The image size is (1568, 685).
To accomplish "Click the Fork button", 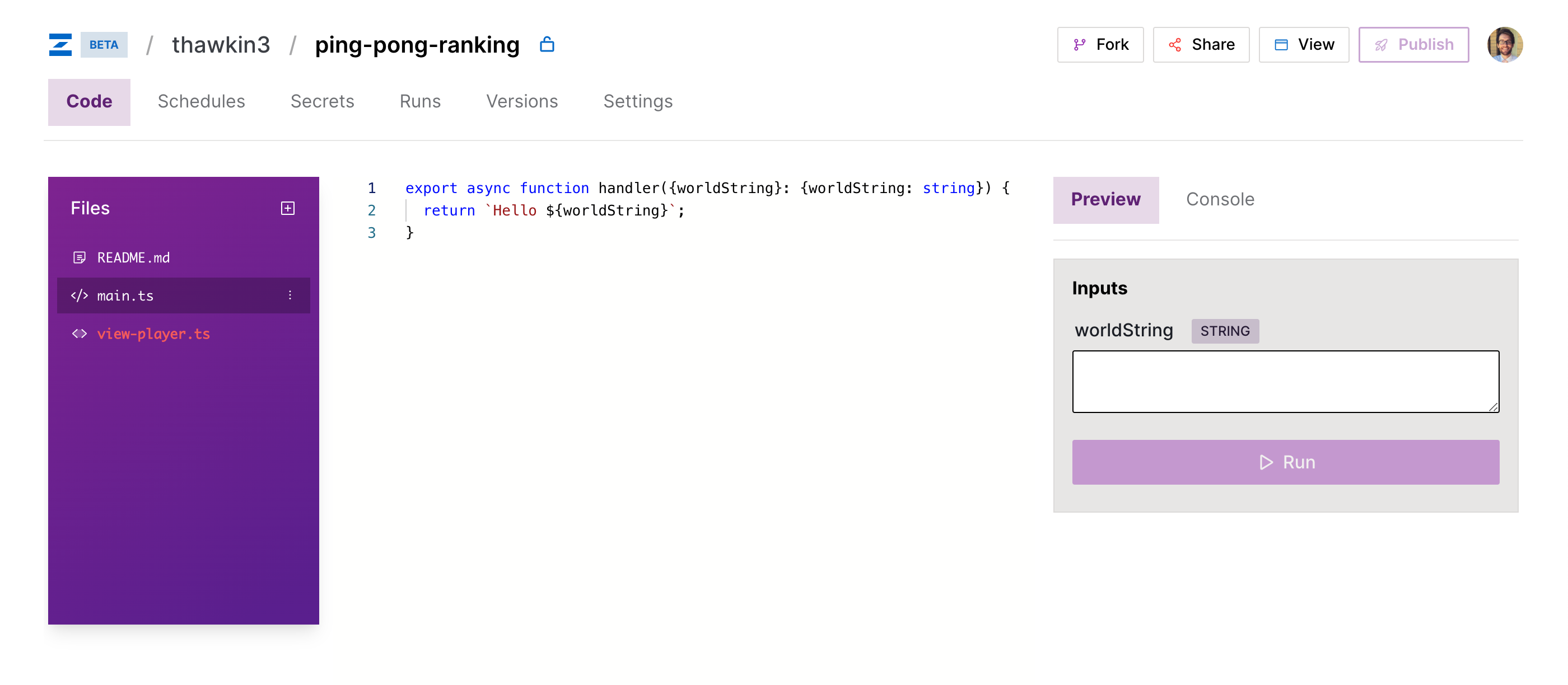I will [x=1100, y=44].
